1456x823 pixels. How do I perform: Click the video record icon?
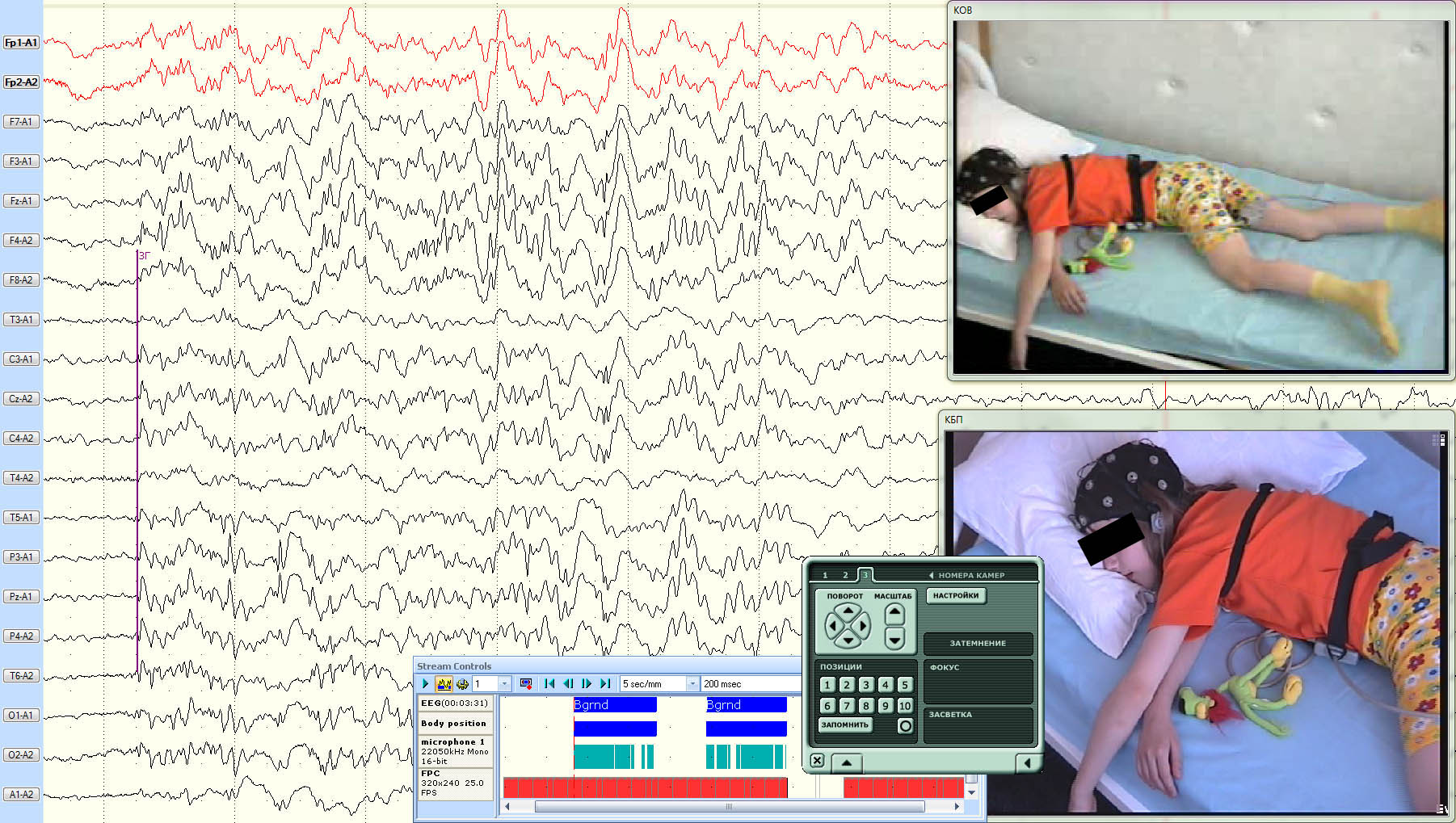coord(526,684)
